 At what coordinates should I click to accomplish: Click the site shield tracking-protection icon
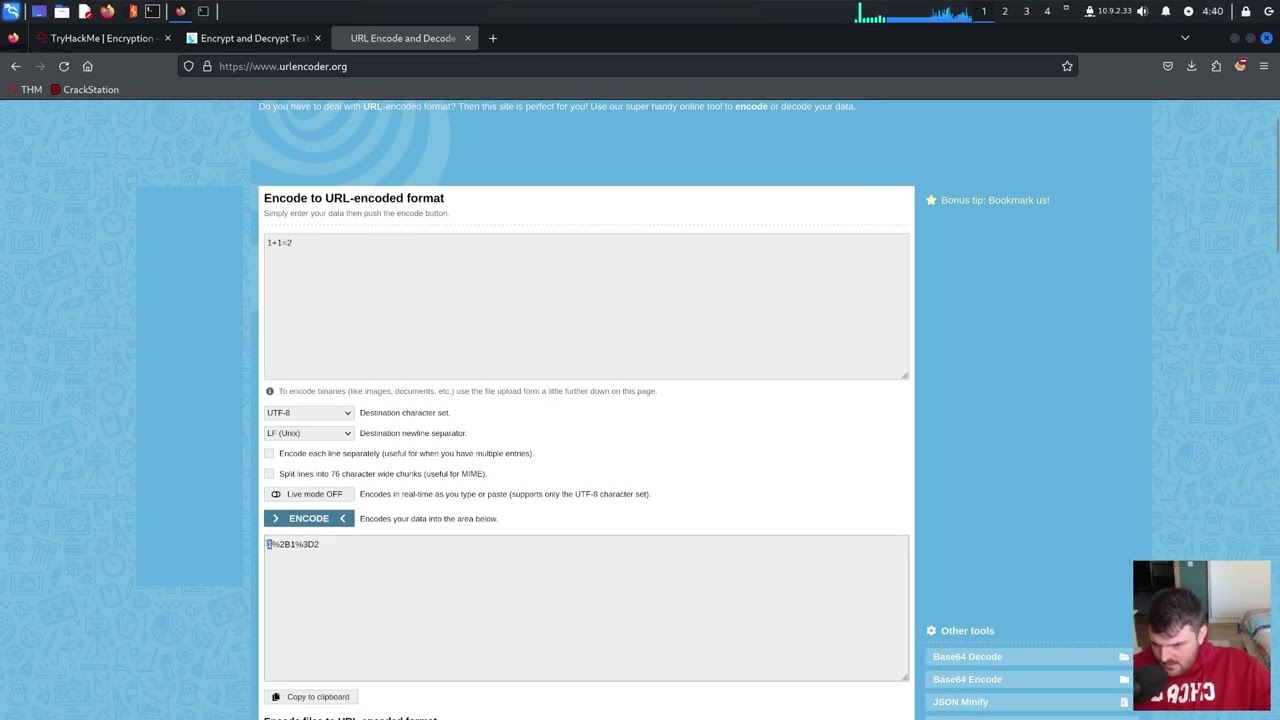[188, 66]
